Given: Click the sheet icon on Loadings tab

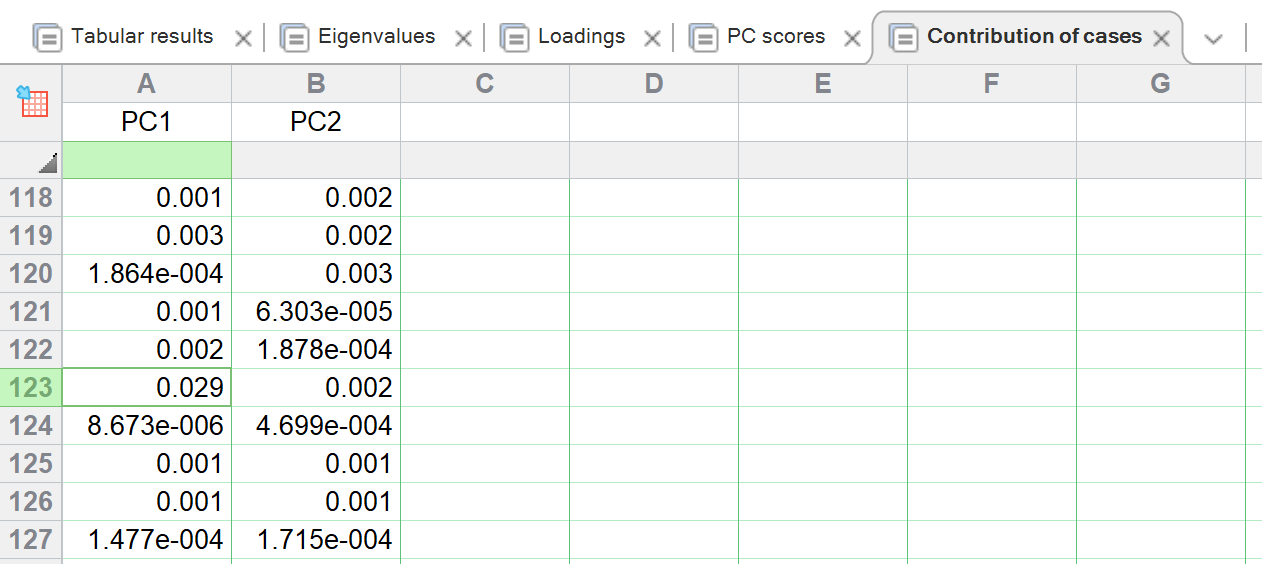Looking at the screenshot, I should tap(515, 38).
